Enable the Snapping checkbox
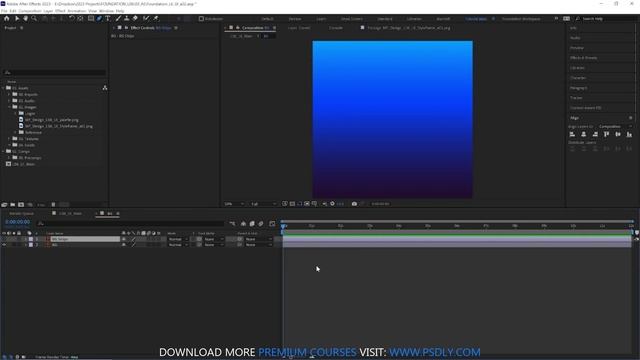This screenshot has height=360, width=640. pos(201,19)
